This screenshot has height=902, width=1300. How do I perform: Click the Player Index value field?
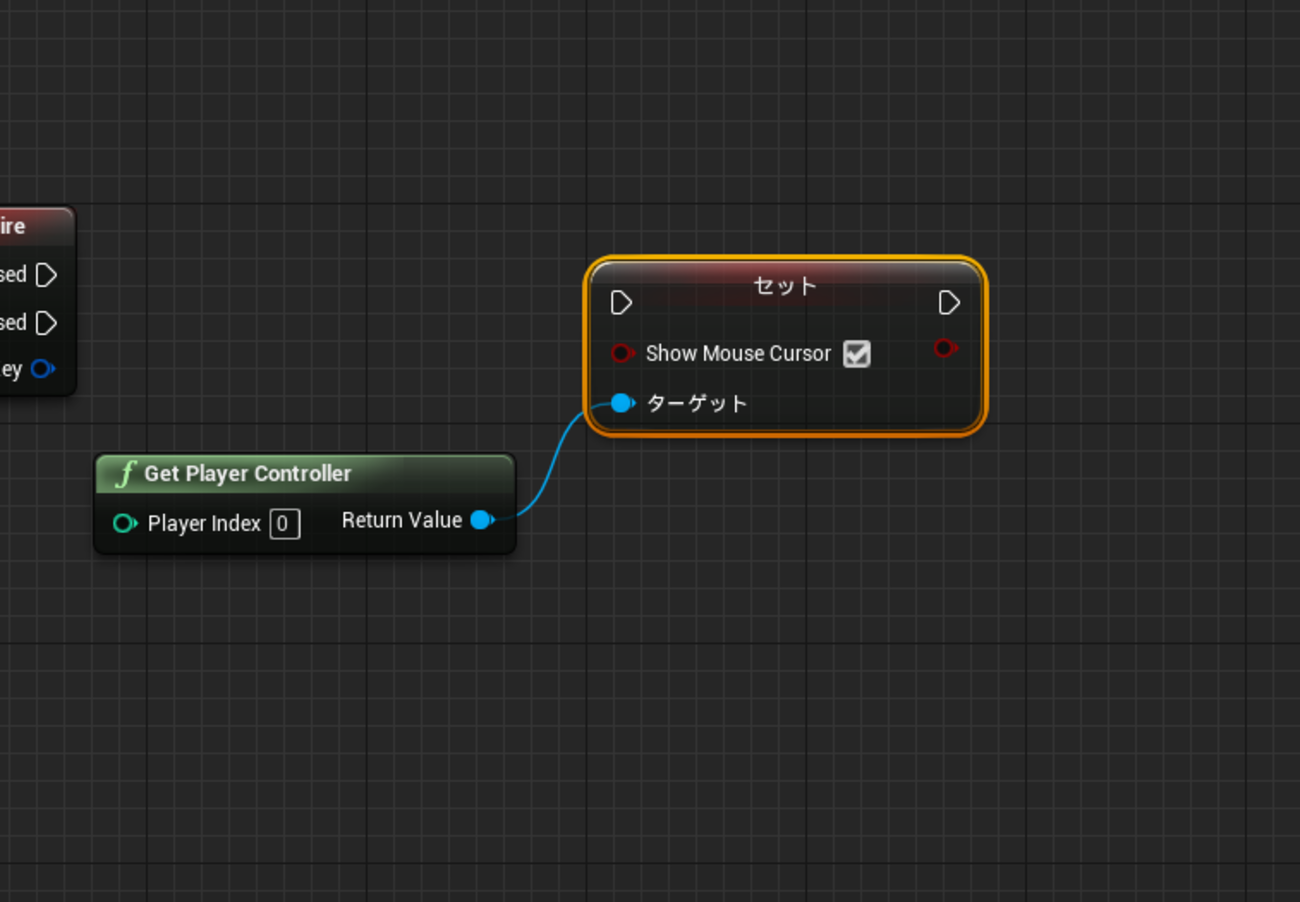point(284,524)
